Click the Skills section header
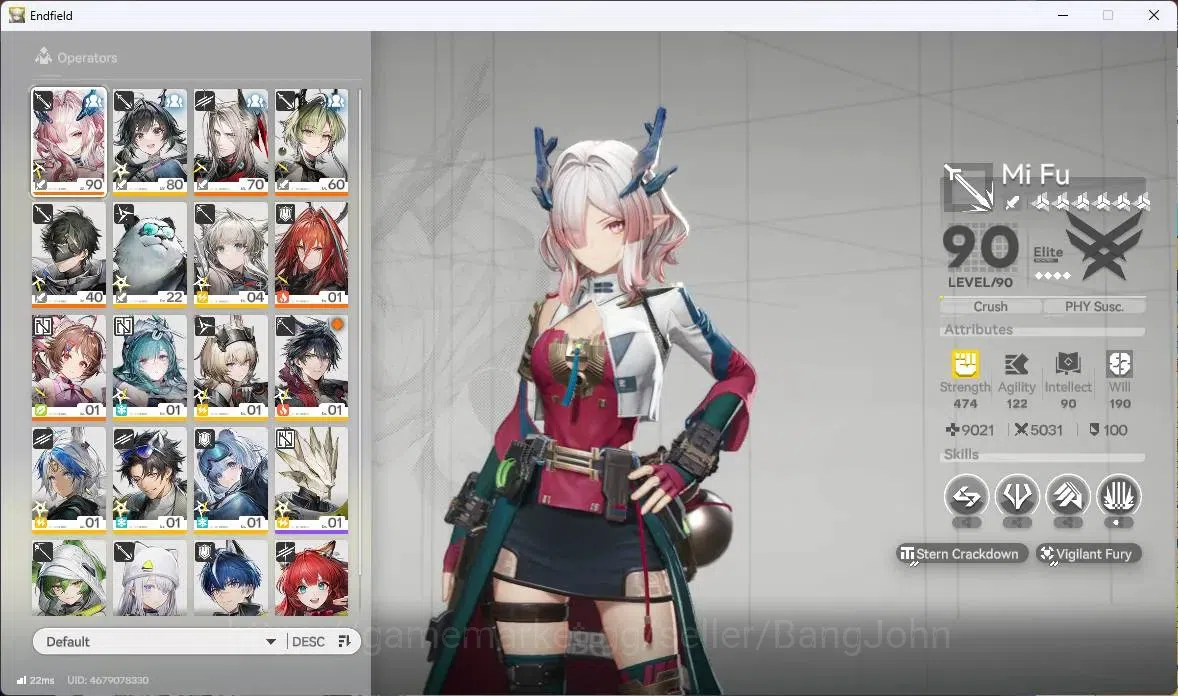Viewport: 1178px width, 696px height. 961,454
